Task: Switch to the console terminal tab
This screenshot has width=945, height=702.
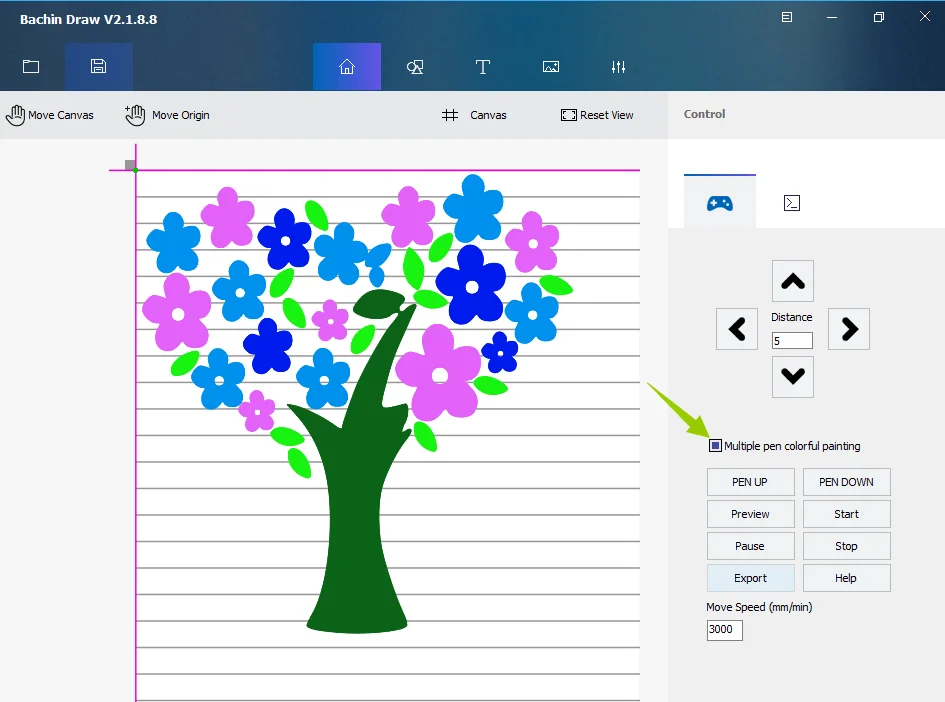Action: (x=791, y=203)
